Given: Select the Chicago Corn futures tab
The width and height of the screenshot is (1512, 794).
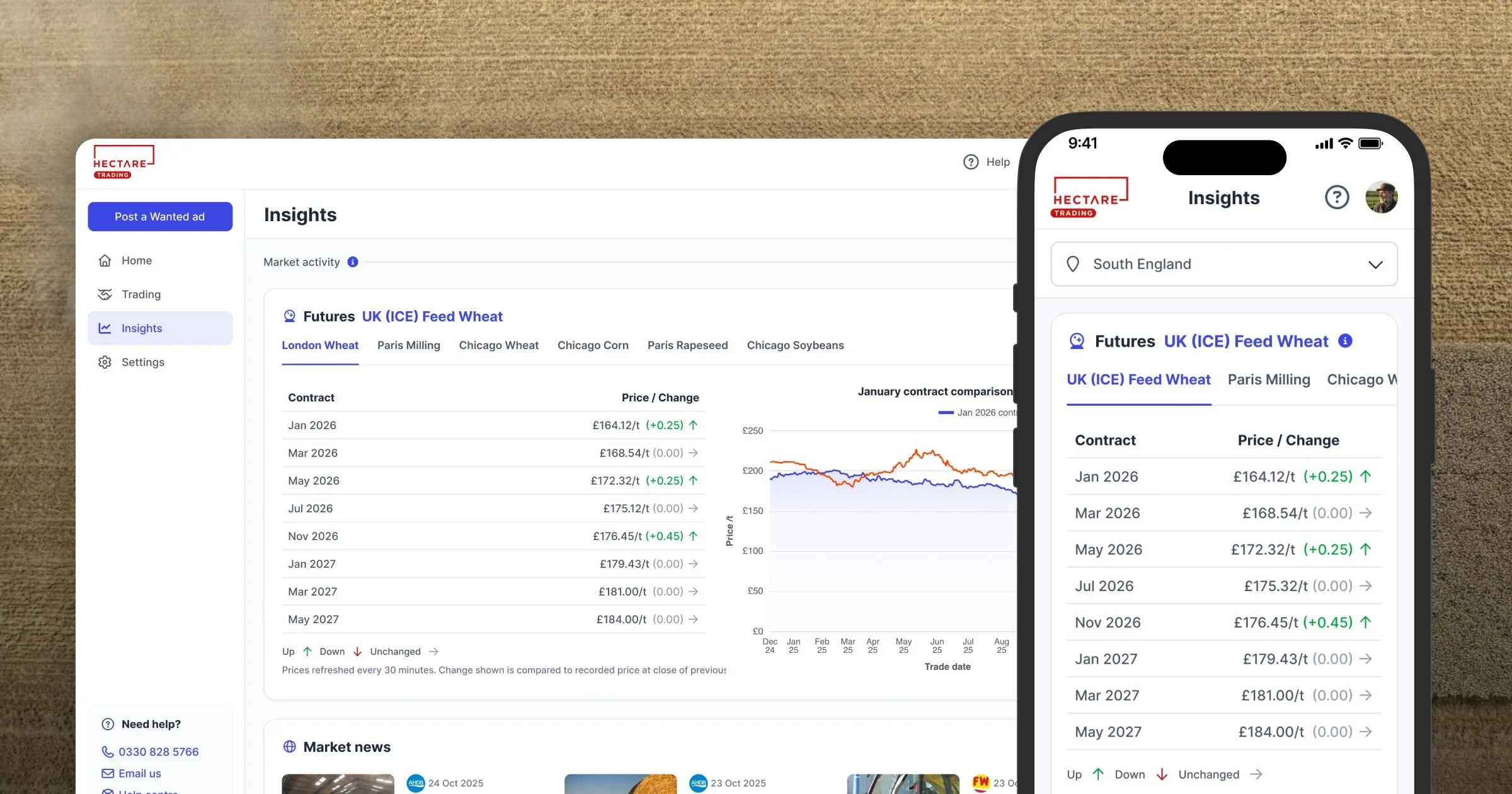Looking at the screenshot, I should [593, 345].
